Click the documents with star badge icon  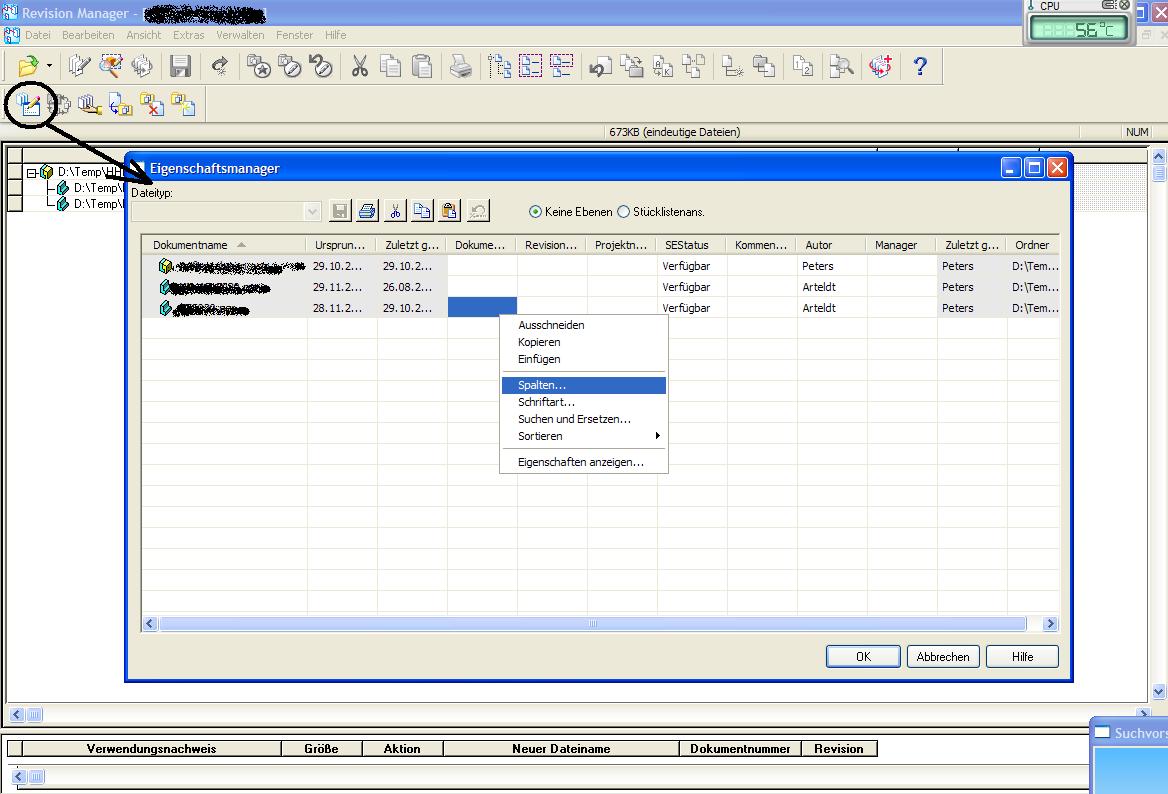coord(258,66)
